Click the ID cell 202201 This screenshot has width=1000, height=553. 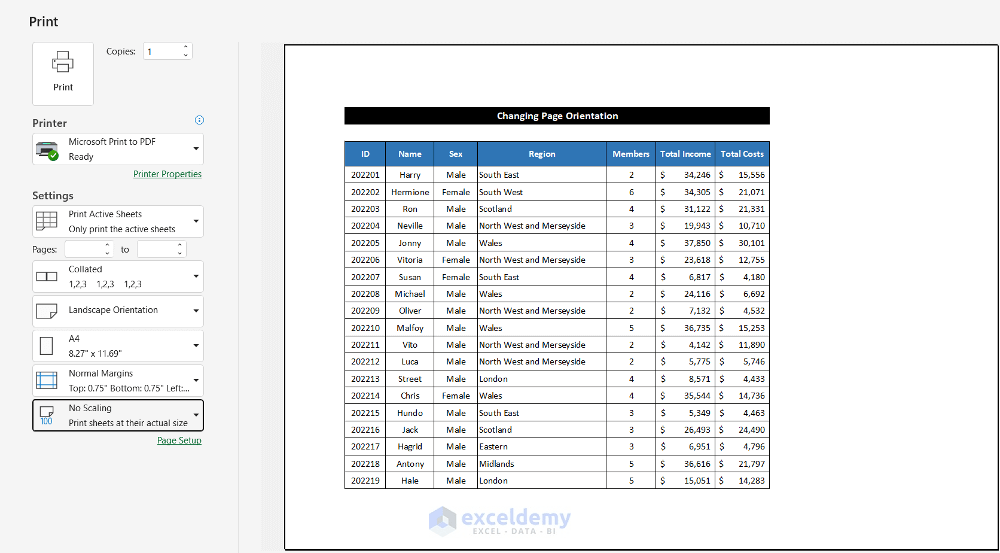(365, 175)
